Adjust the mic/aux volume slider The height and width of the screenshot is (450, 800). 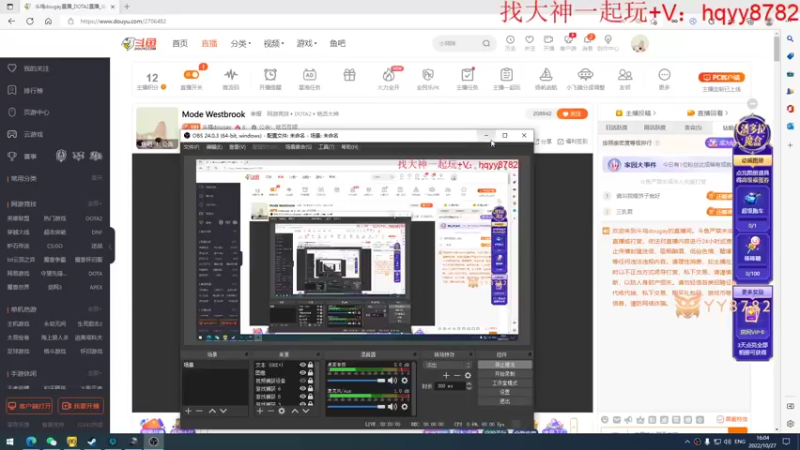pyautogui.click(x=356, y=407)
